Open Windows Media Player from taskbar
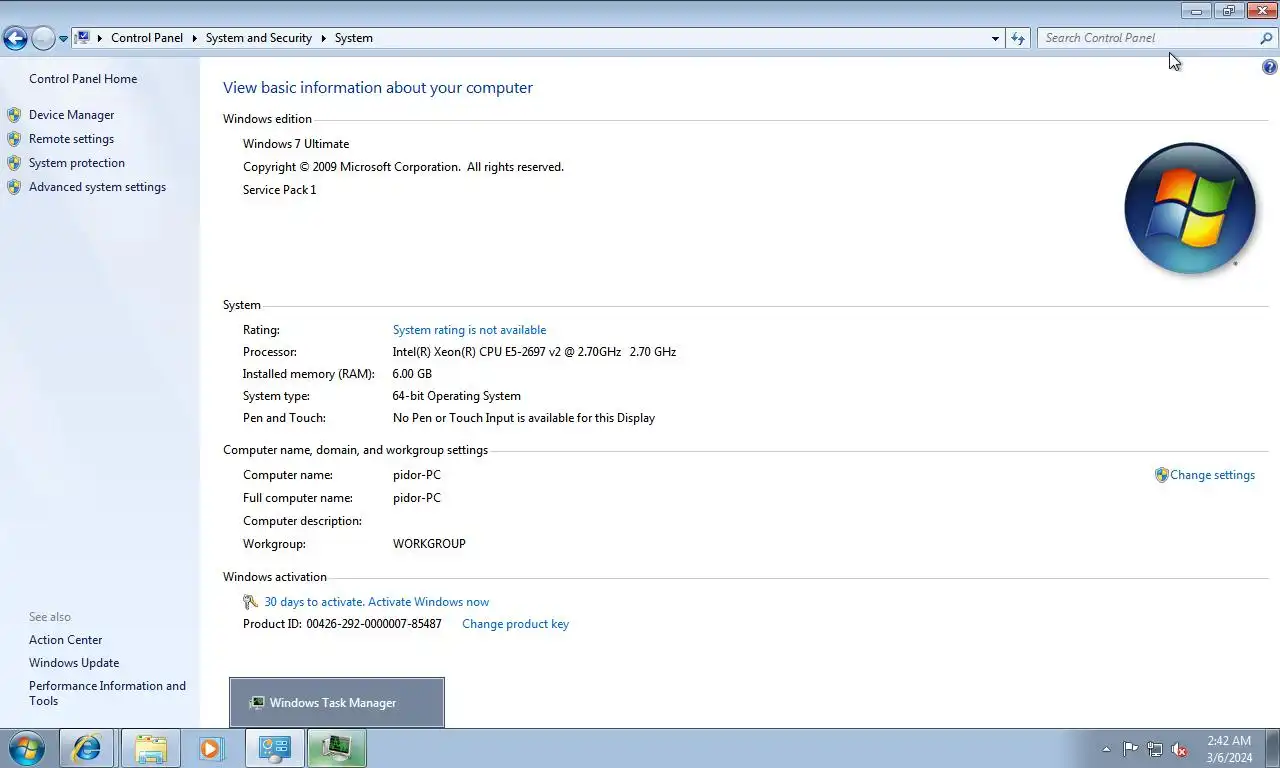 pos(211,748)
